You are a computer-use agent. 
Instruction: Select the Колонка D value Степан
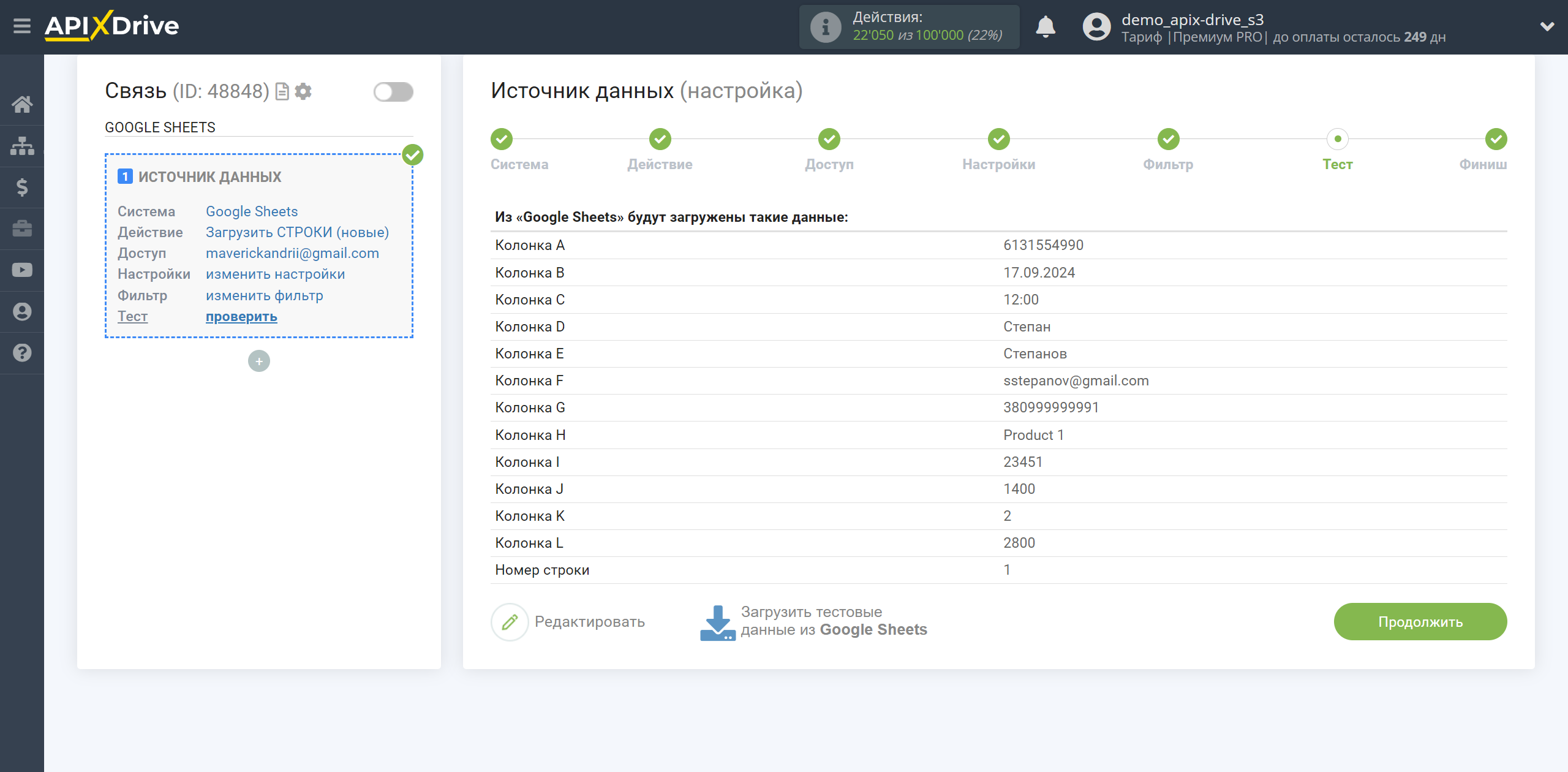pyautogui.click(x=1027, y=327)
